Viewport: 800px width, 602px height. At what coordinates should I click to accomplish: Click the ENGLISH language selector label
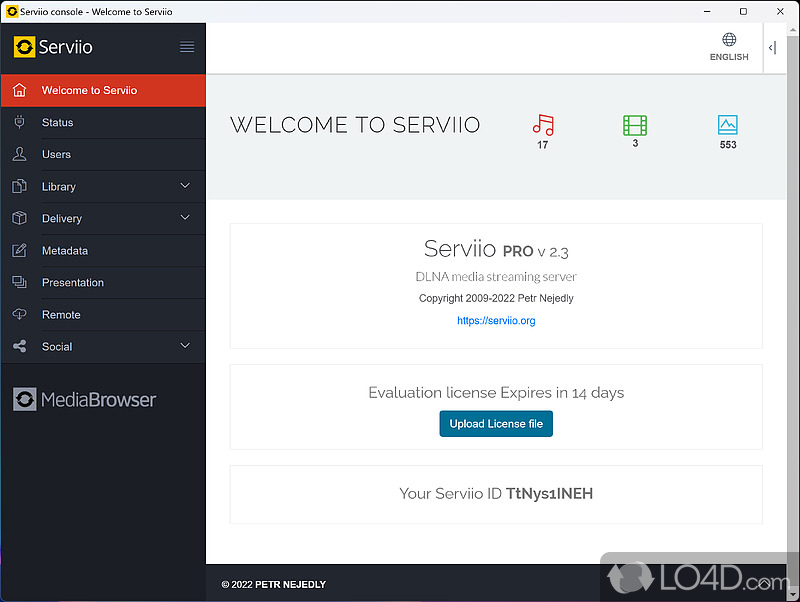pyautogui.click(x=729, y=57)
